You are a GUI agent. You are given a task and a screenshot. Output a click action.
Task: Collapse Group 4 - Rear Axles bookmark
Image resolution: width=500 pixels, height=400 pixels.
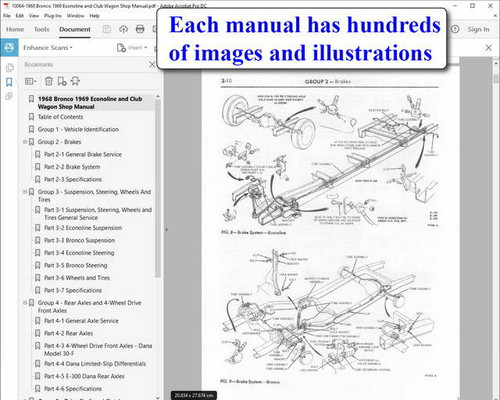[25, 303]
